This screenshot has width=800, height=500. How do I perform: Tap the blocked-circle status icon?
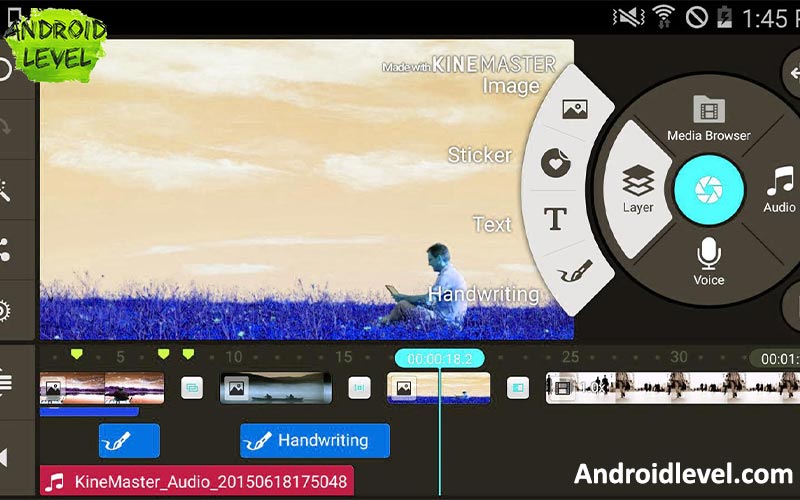[x=696, y=18]
